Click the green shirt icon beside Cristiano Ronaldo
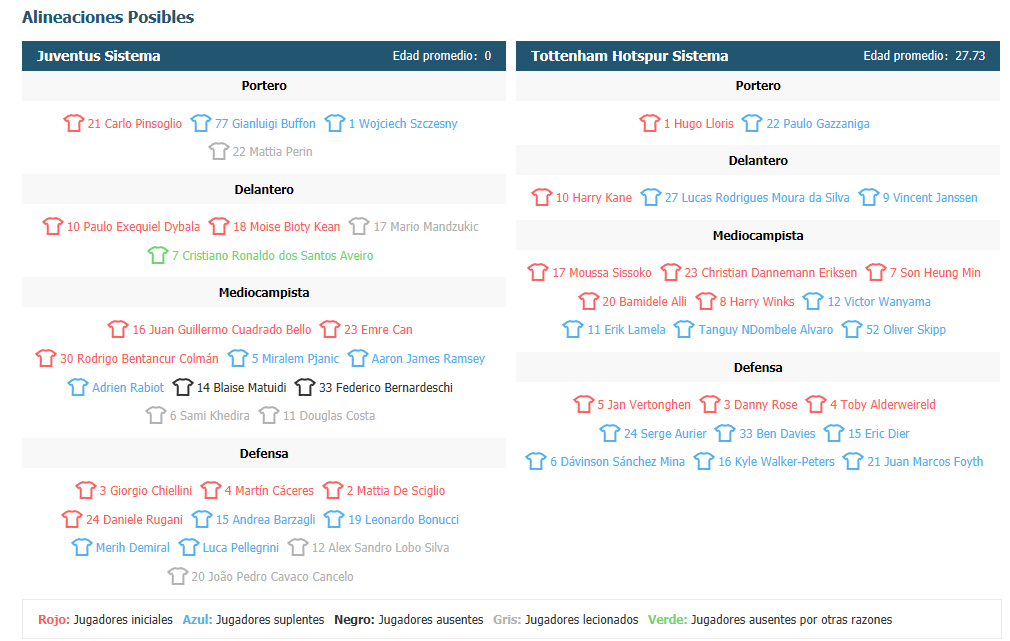 point(158,255)
